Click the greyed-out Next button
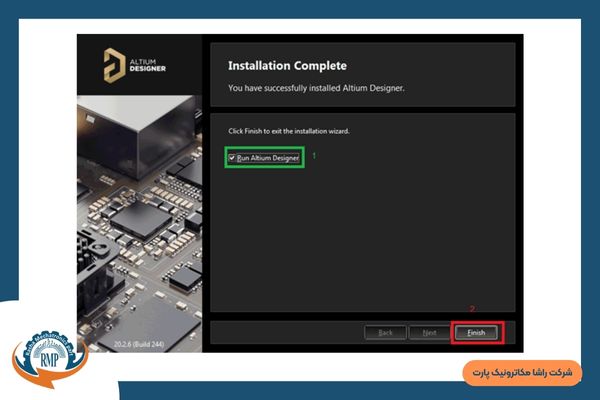Image resolution: width=600 pixels, height=400 pixels. click(x=429, y=332)
